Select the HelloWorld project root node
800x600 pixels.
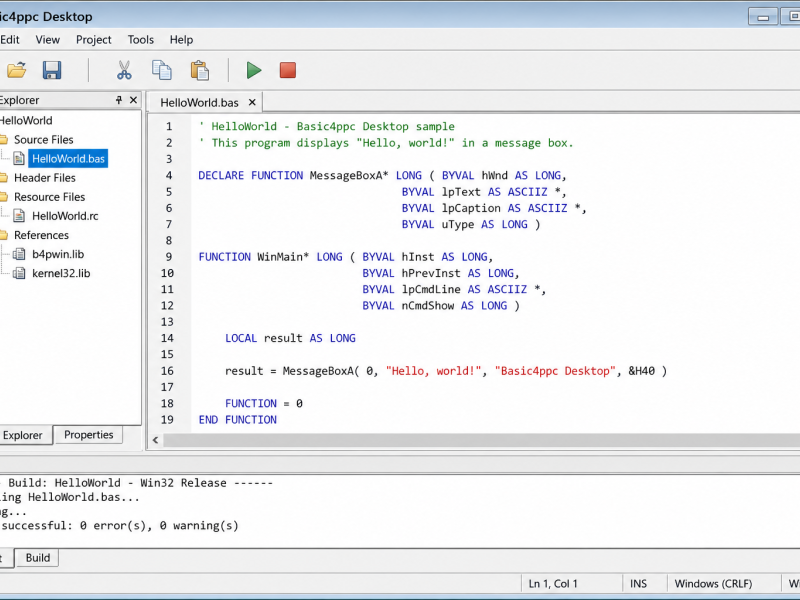click(x=26, y=120)
